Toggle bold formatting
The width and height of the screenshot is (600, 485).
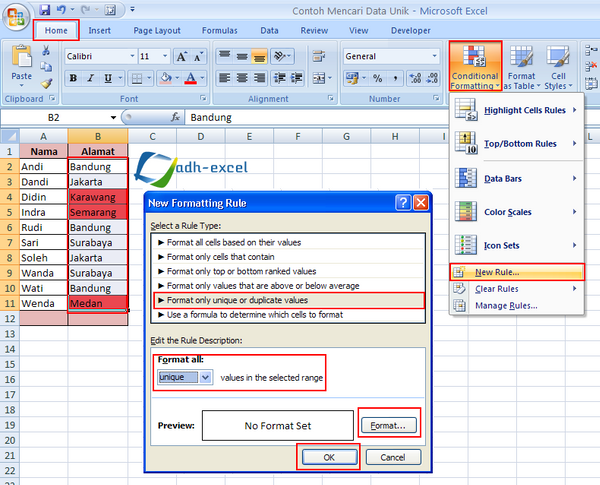tap(73, 78)
